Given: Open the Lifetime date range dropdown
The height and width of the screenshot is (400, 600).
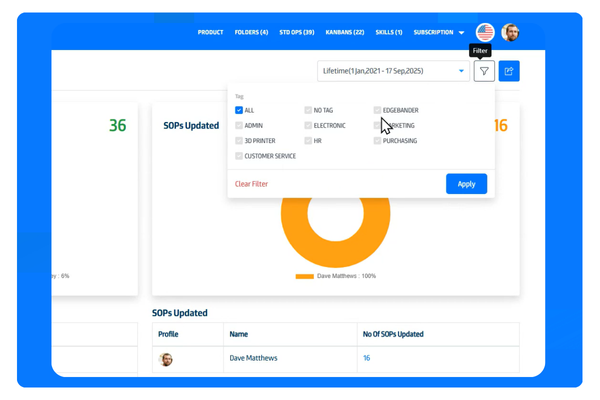Looking at the screenshot, I should click(x=393, y=71).
